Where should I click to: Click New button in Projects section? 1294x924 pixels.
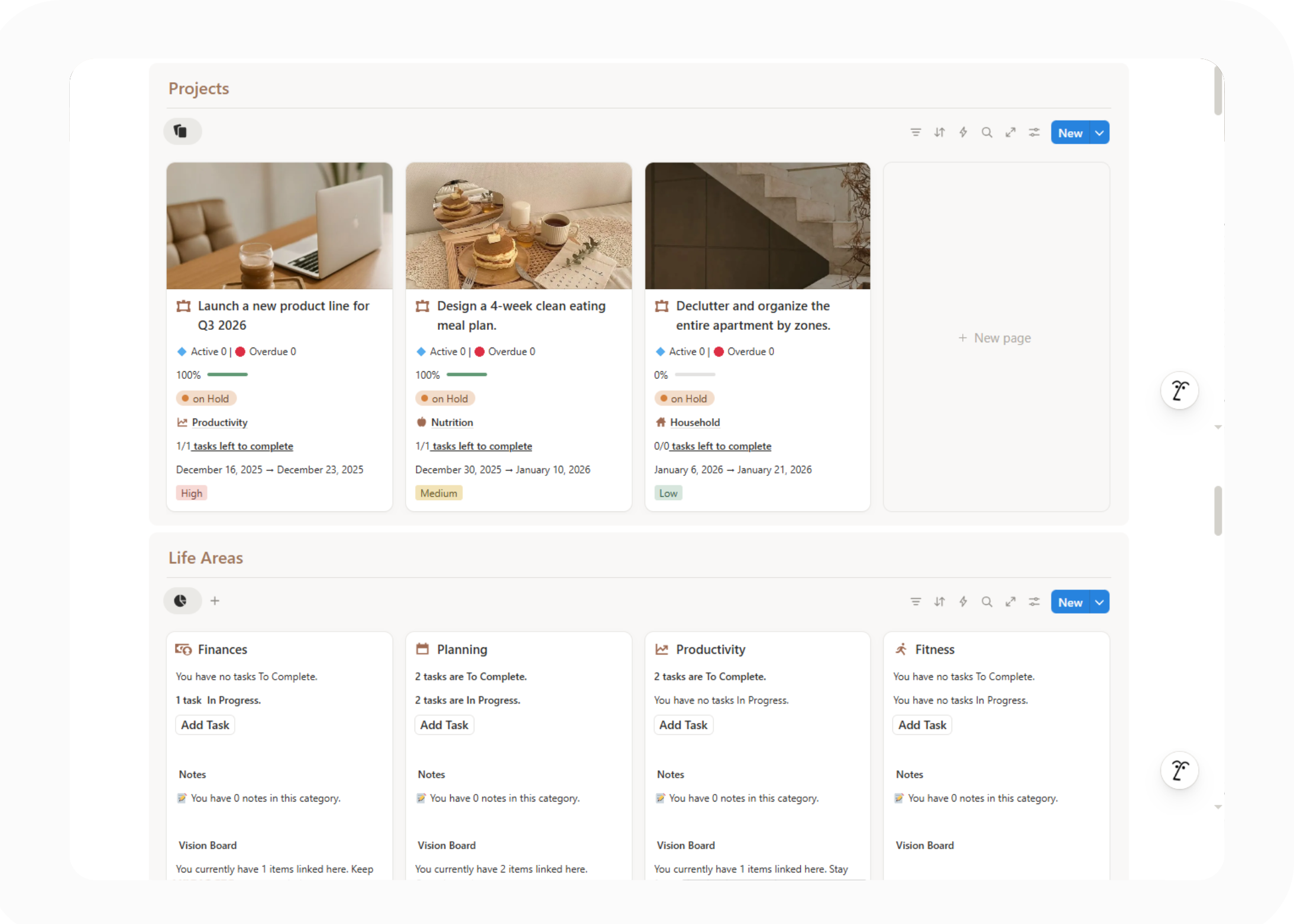(x=1070, y=133)
